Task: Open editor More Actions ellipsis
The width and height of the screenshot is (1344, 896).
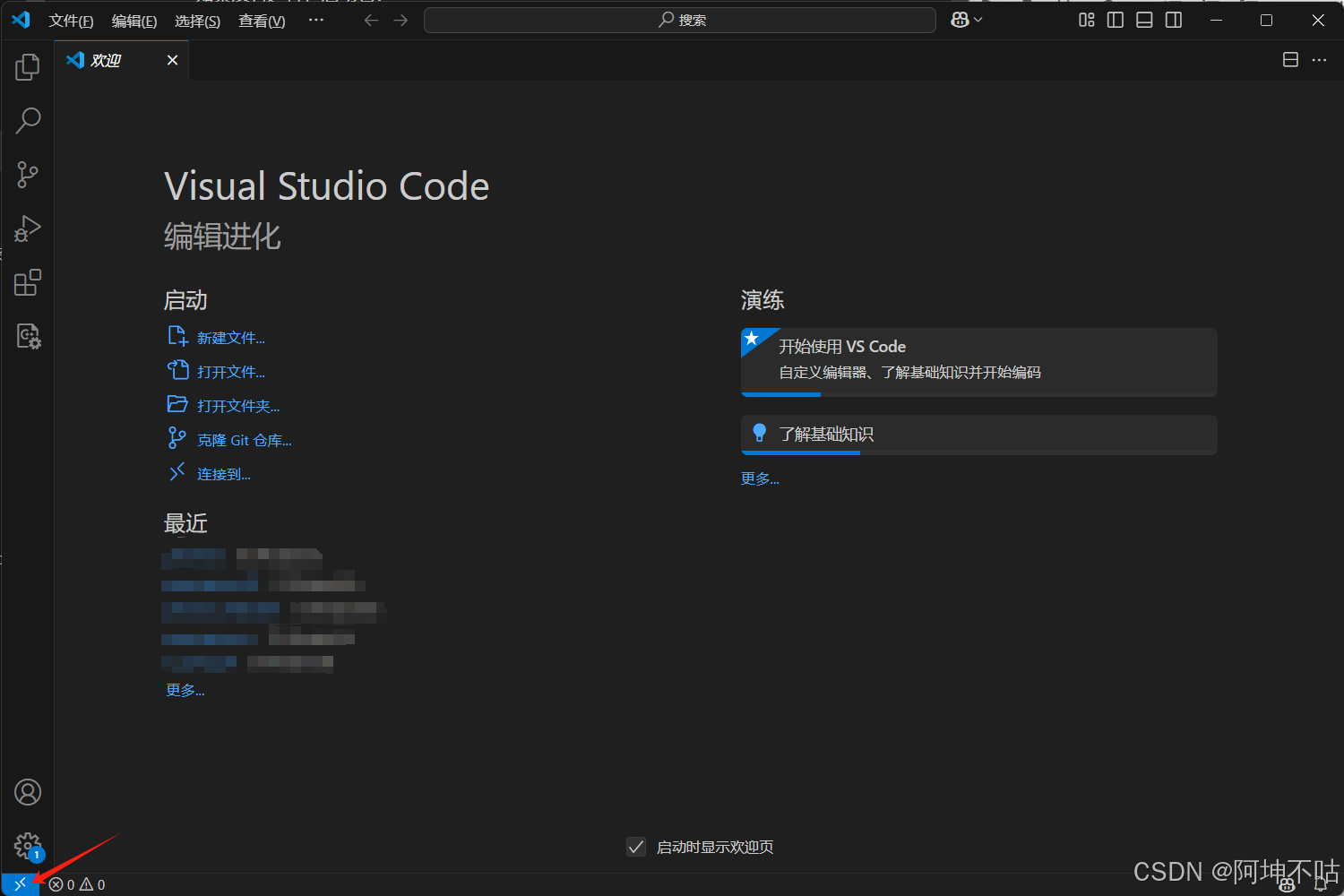Action: pyautogui.click(x=1319, y=60)
